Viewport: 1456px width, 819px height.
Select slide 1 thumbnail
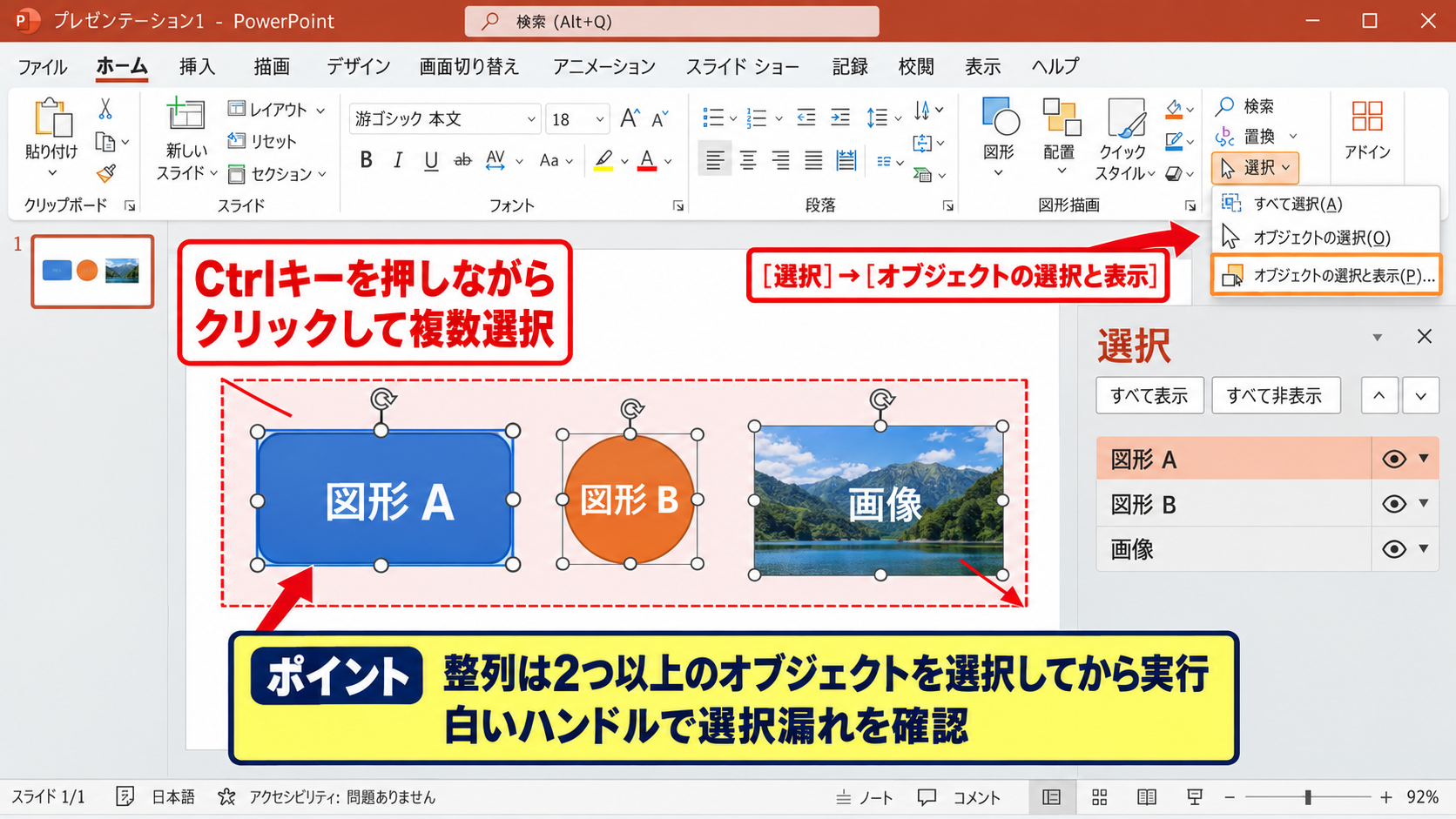[x=92, y=271]
